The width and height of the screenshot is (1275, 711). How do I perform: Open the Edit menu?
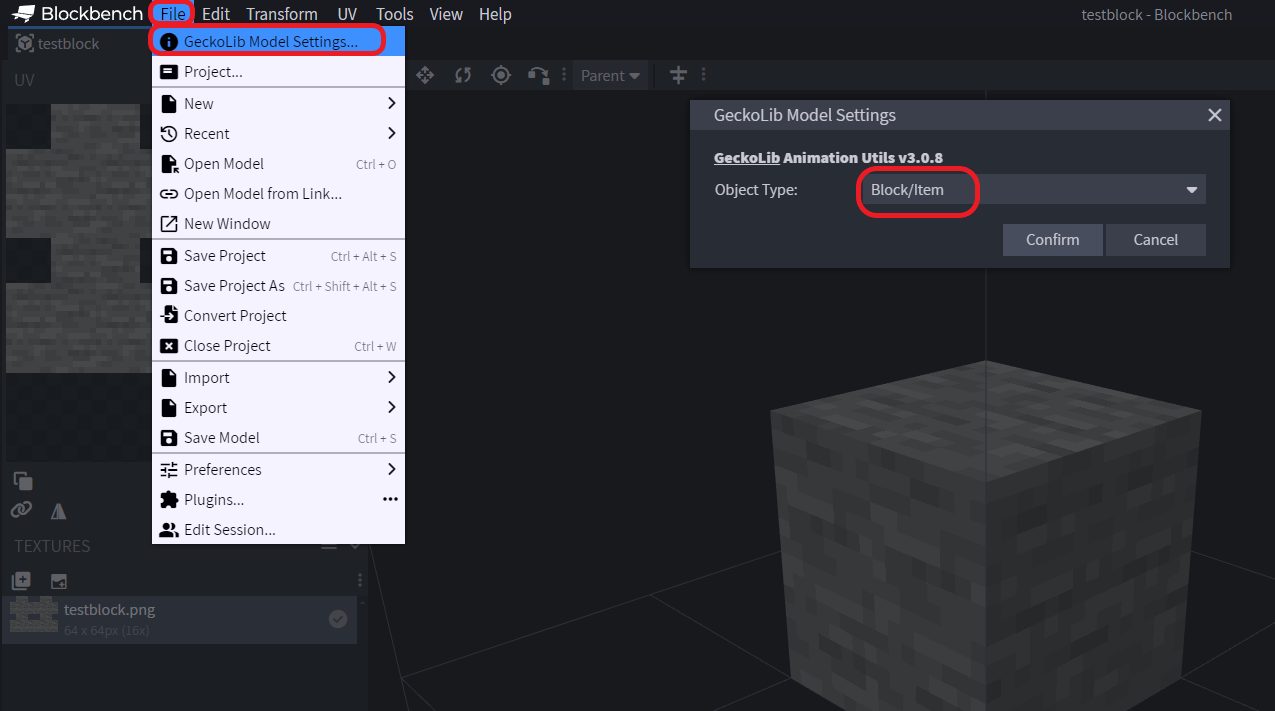pyautogui.click(x=215, y=14)
